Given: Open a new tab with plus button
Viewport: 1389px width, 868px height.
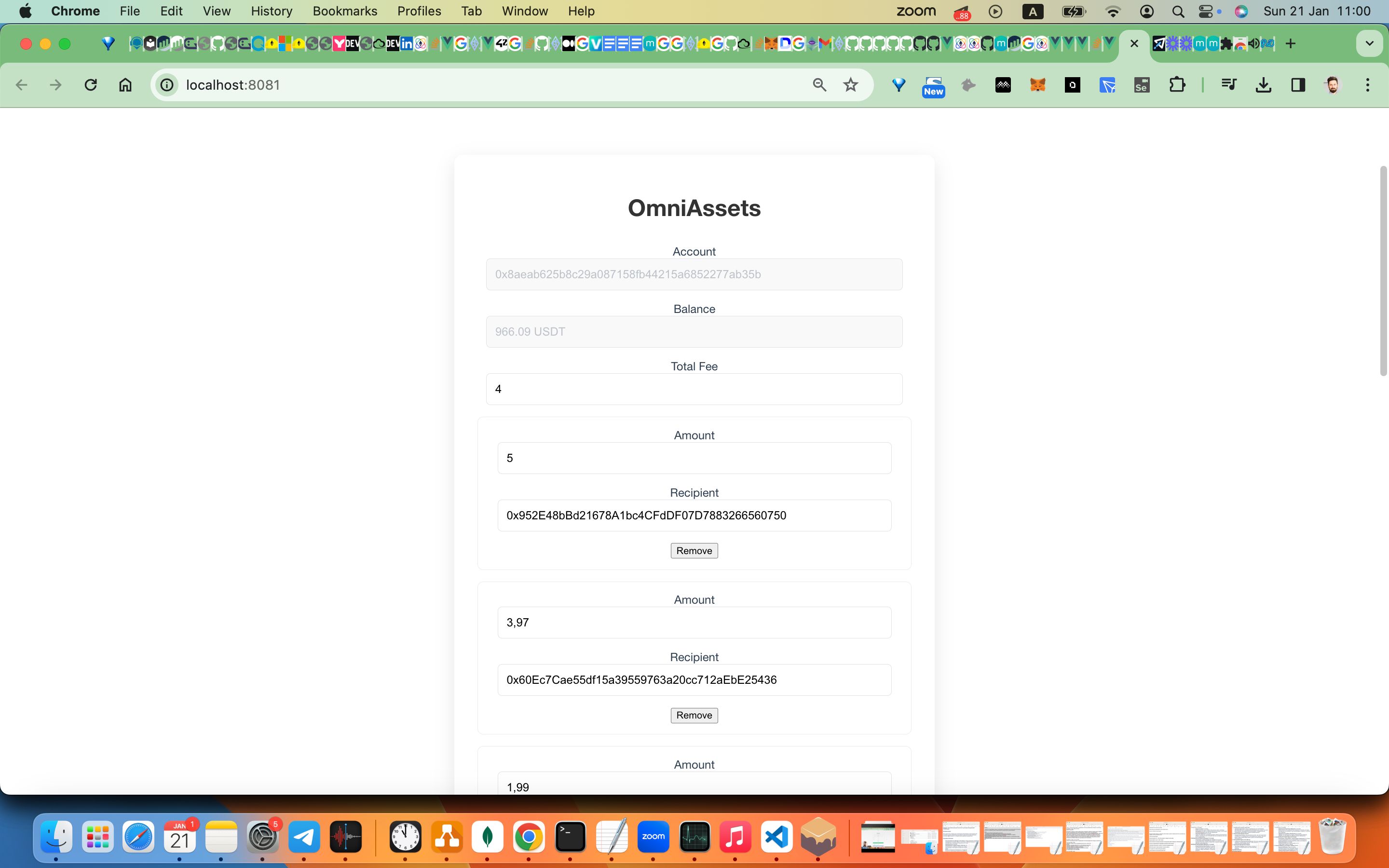Looking at the screenshot, I should (1290, 43).
